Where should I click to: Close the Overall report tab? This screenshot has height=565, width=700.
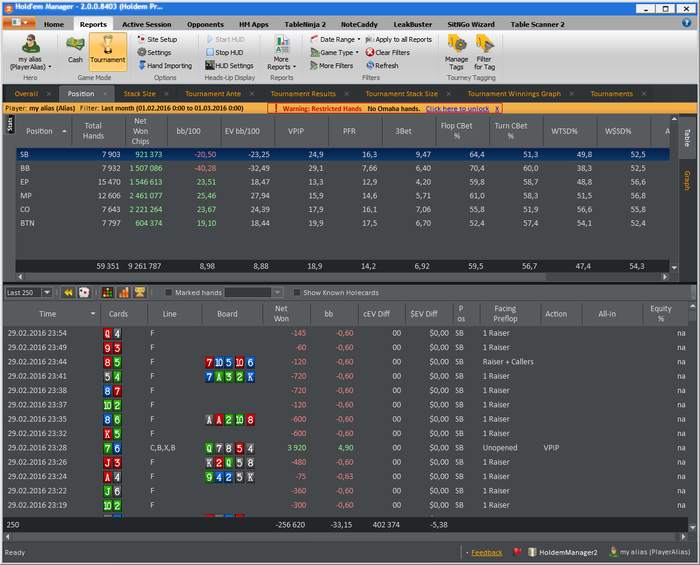coord(49,94)
